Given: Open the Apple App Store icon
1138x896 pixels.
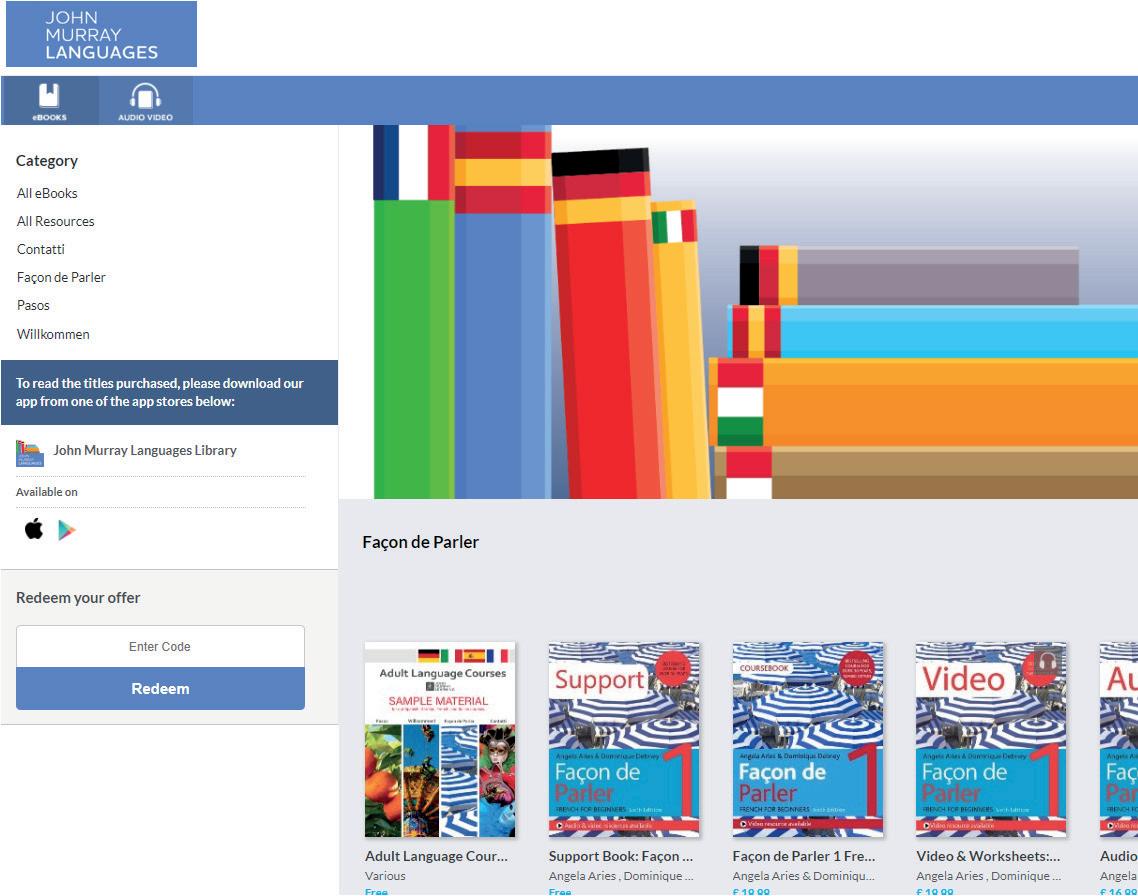Looking at the screenshot, I should click(x=34, y=529).
